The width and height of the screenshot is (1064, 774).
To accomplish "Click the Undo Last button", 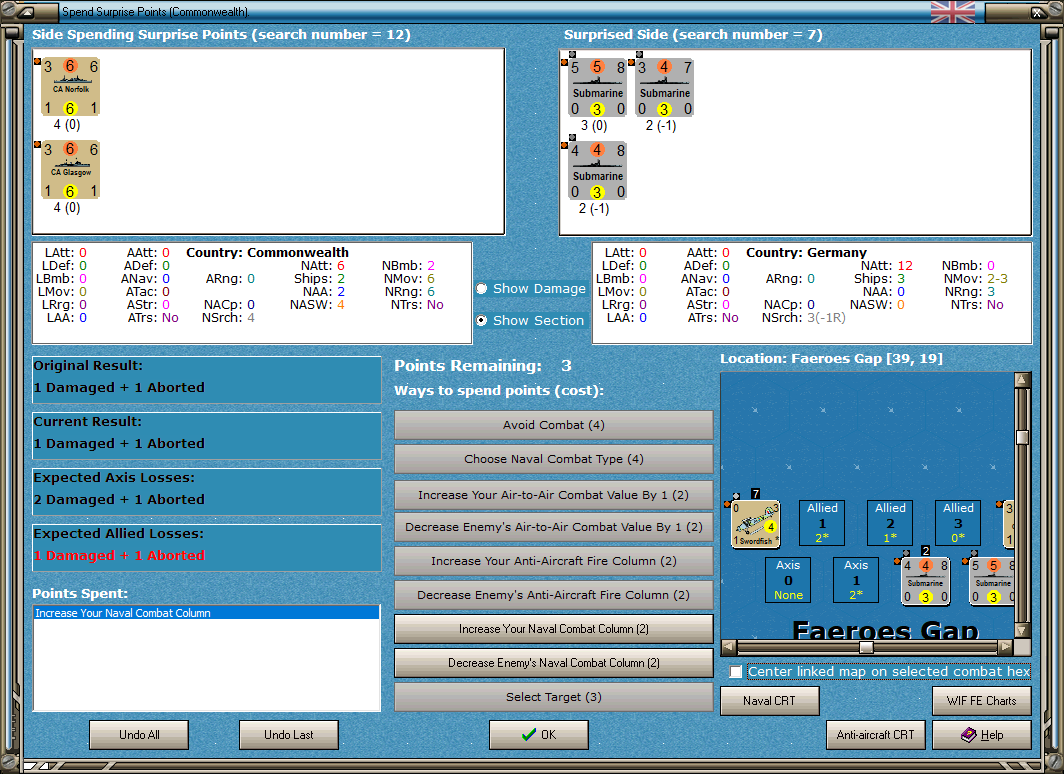I will pos(288,735).
